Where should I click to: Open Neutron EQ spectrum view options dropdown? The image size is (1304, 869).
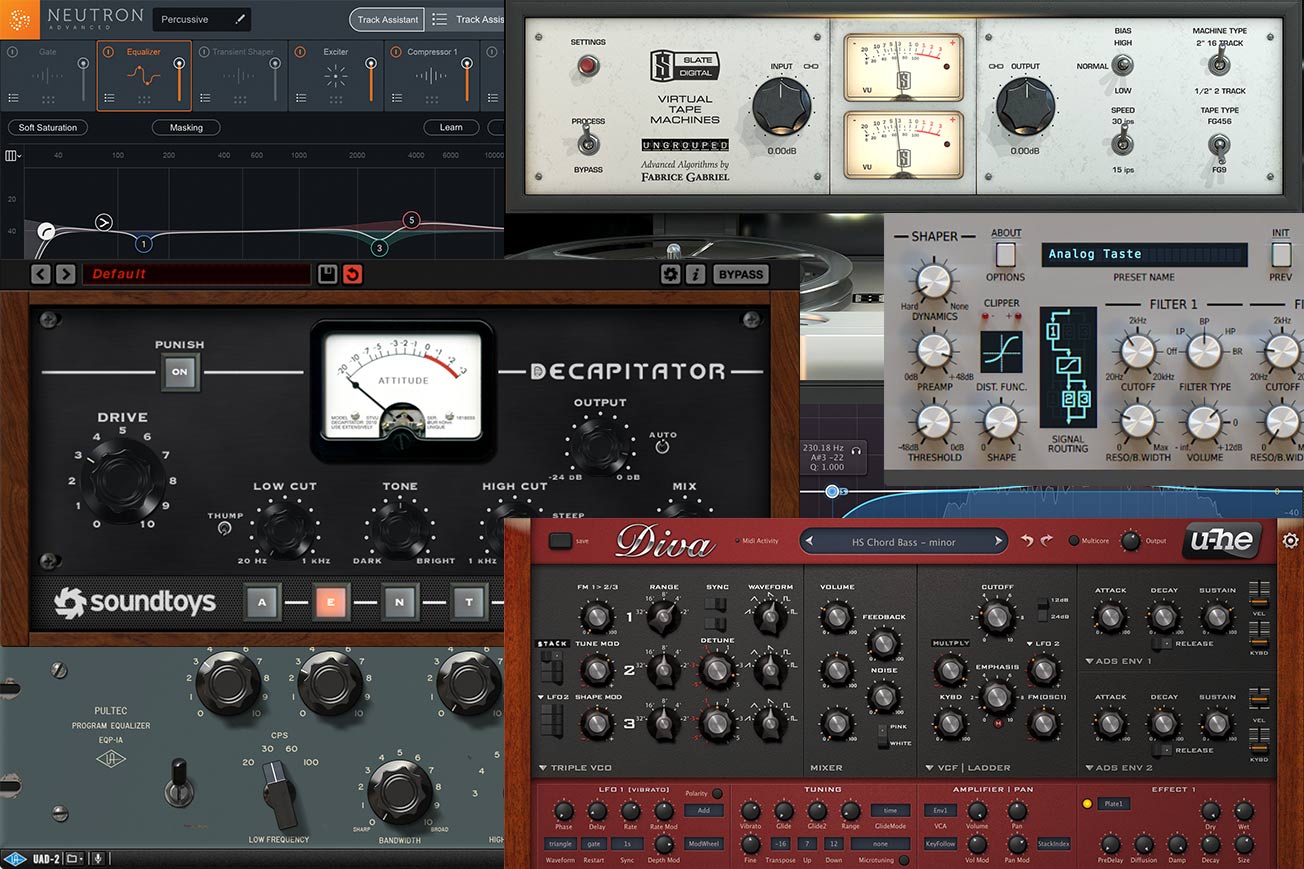pyautogui.click(x=13, y=155)
